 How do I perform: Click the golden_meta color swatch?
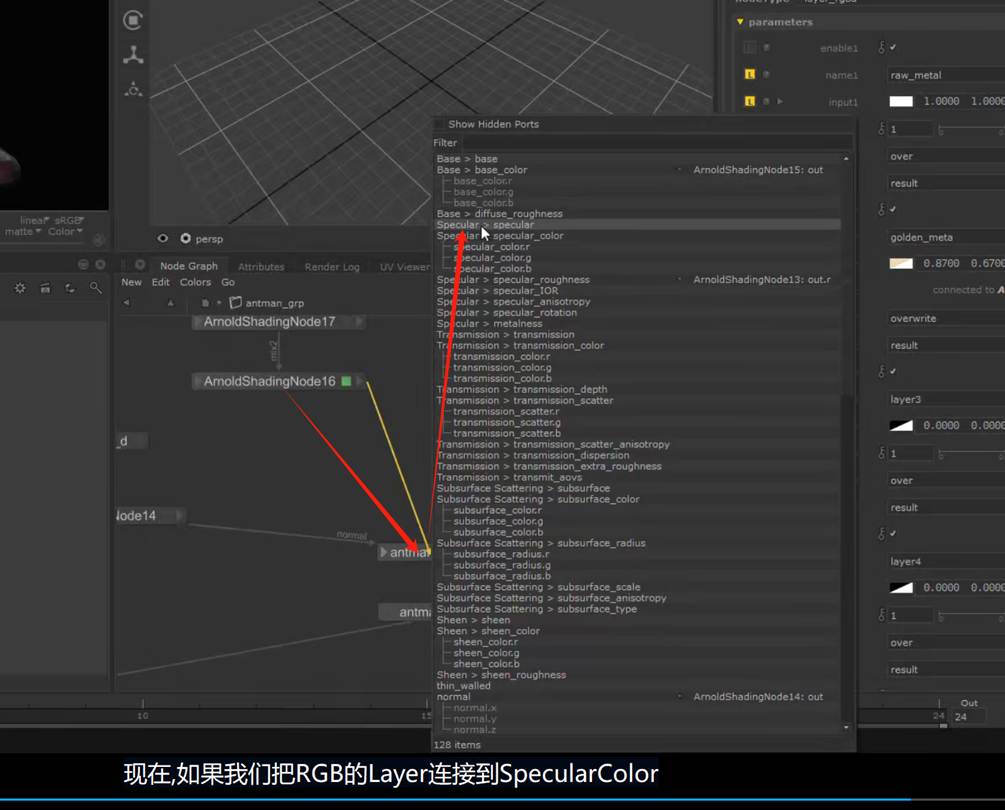click(901, 264)
